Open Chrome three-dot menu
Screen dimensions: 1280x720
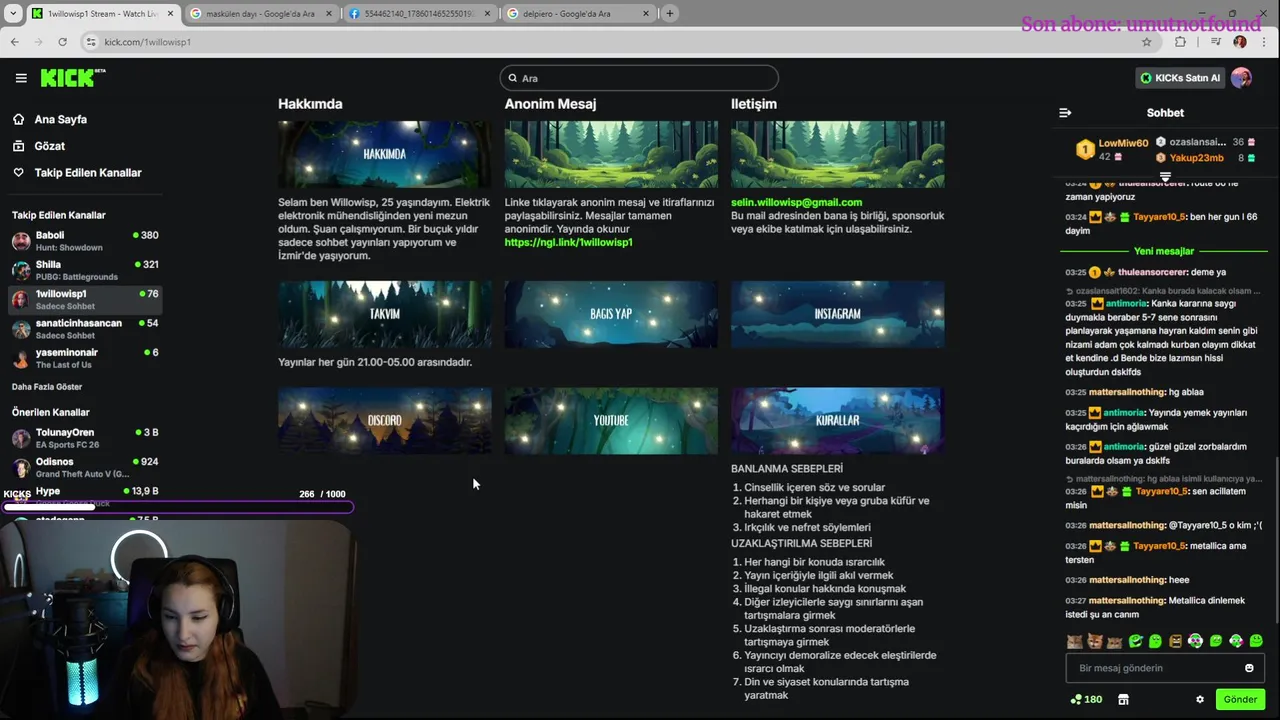pyautogui.click(x=1263, y=42)
